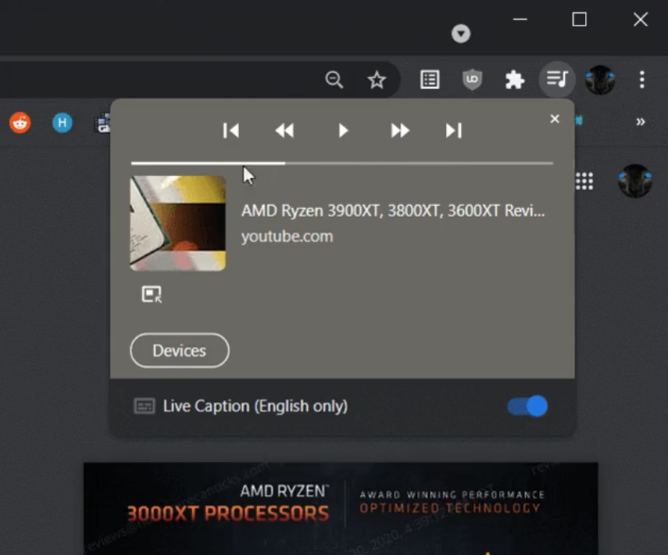This screenshot has width=668, height=555.
Task: Click the AMD Ryzen video title text
Action: click(x=393, y=211)
